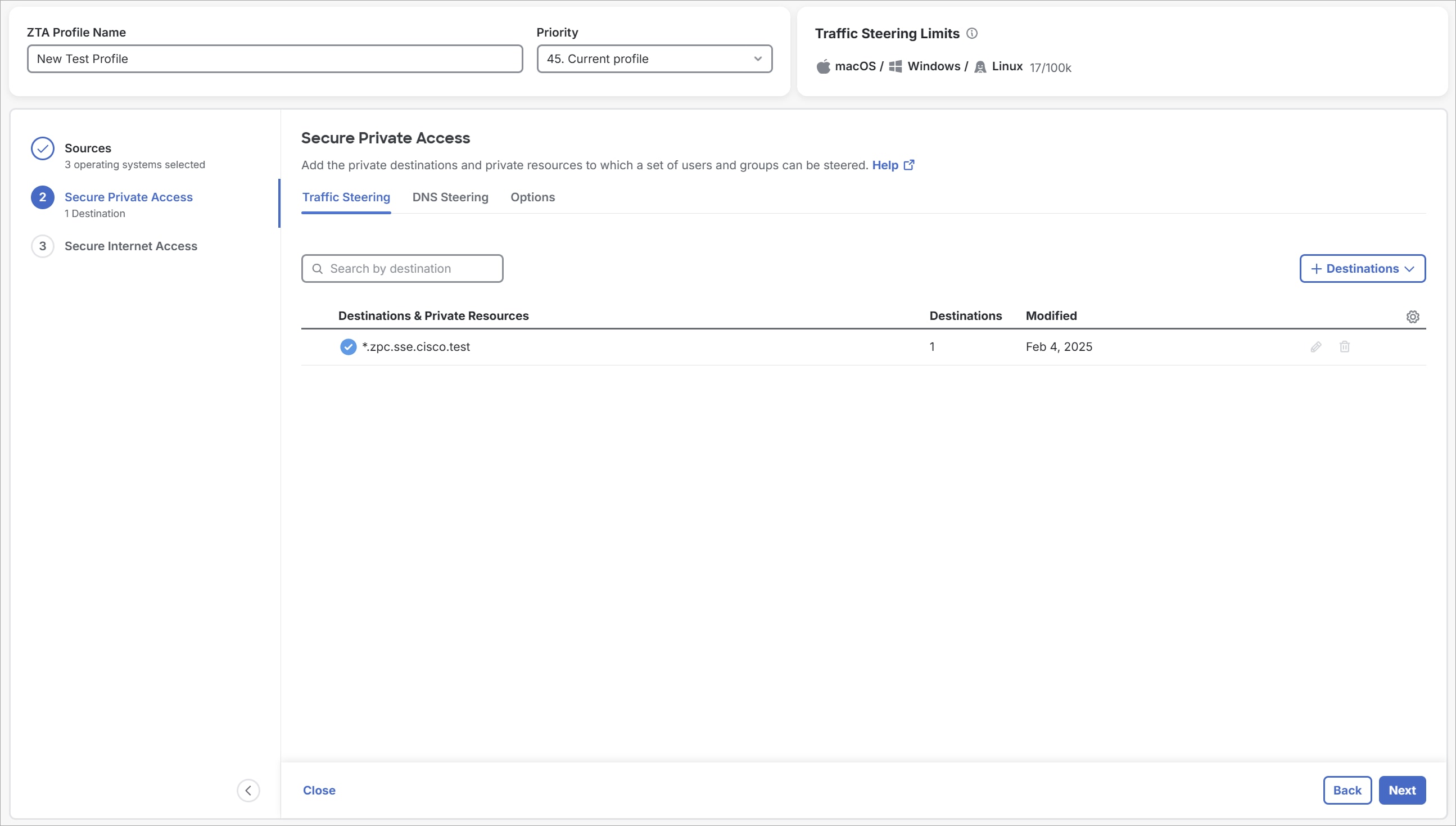This screenshot has height=826, width=1456.
Task: Focus the ZTA Profile Name field
Action: tap(275, 59)
